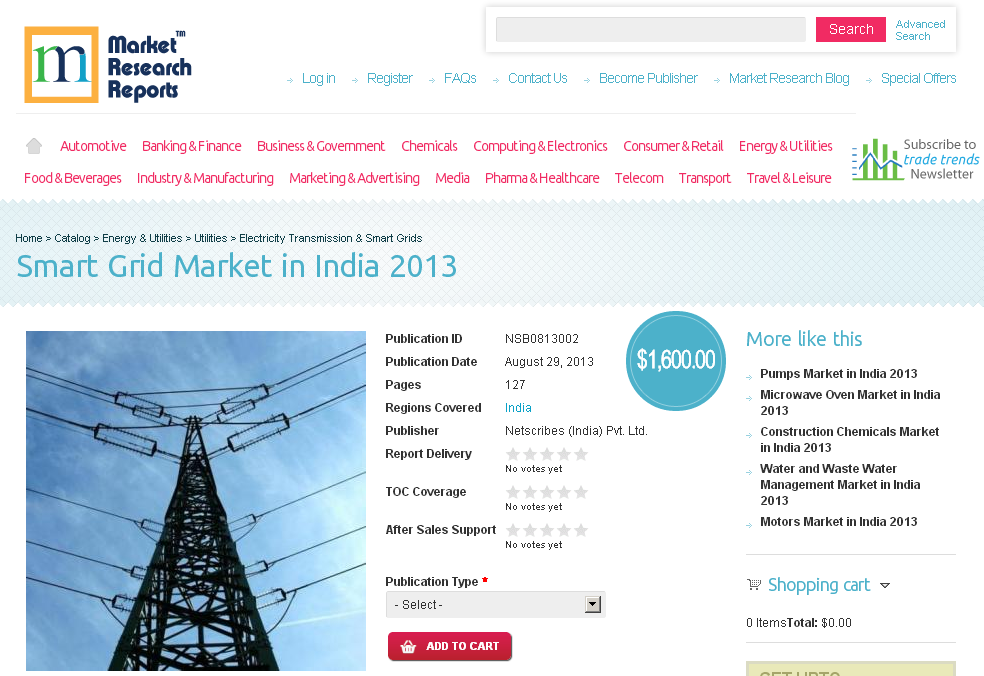Image resolution: width=984 pixels, height=676 pixels.
Task: Click the shopping cart icon
Action: coord(754,584)
